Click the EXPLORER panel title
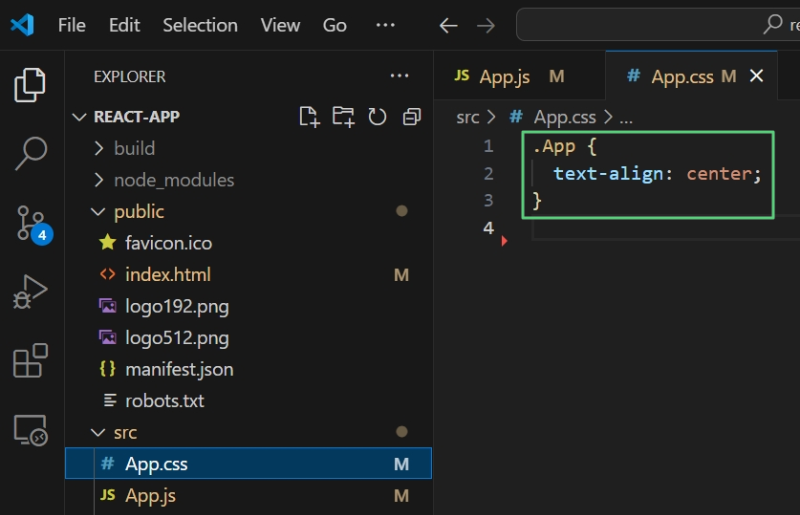 coord(130,77)
